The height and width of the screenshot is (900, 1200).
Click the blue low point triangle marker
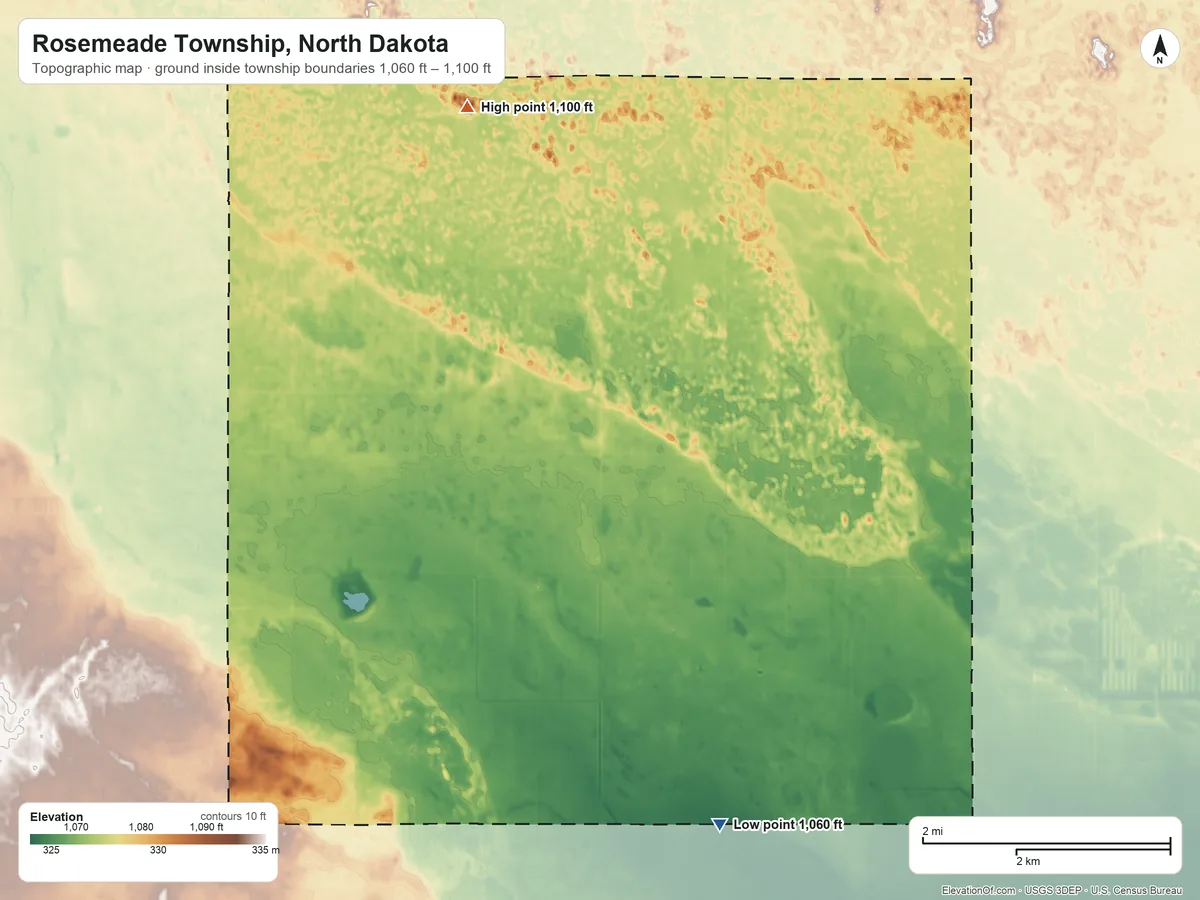tap(718, 824)
